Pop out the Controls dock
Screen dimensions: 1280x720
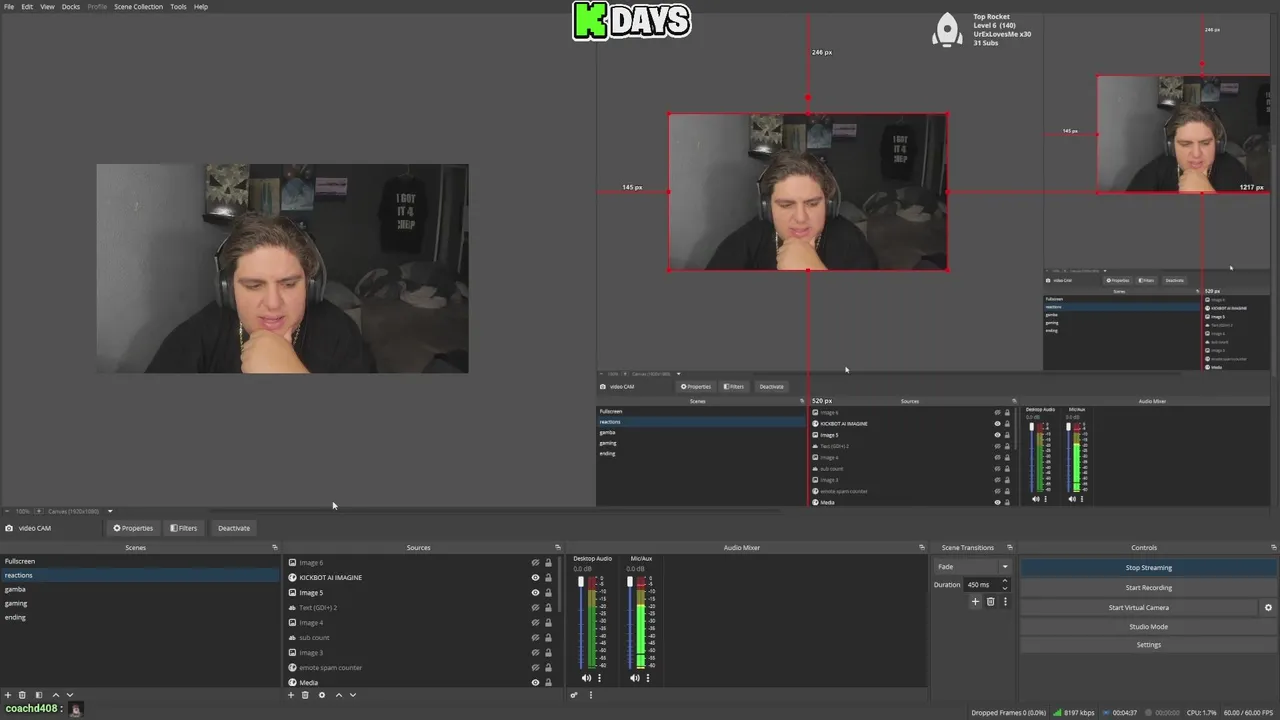[1274, 547]
